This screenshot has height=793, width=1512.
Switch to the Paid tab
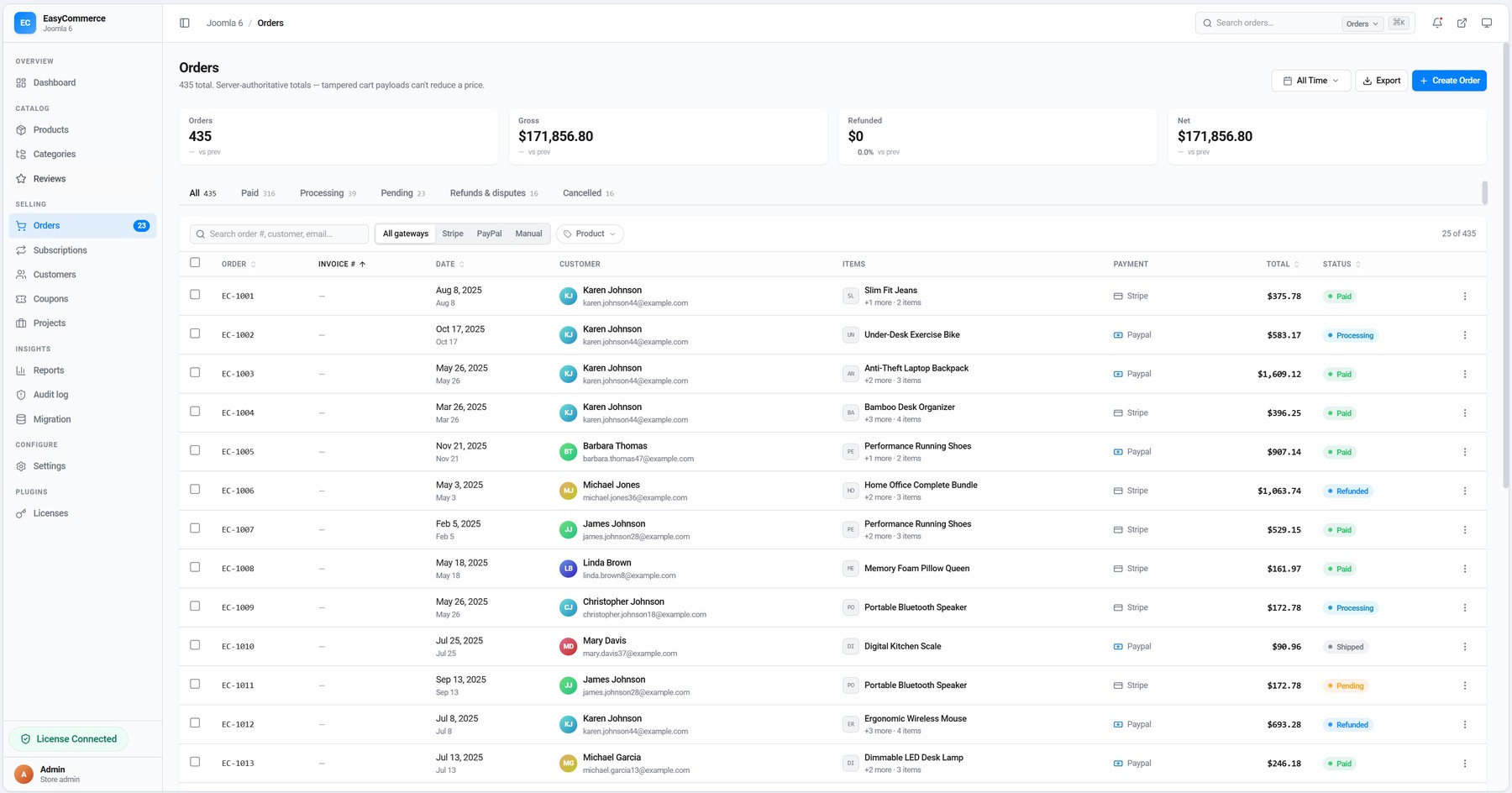[258, 193]
